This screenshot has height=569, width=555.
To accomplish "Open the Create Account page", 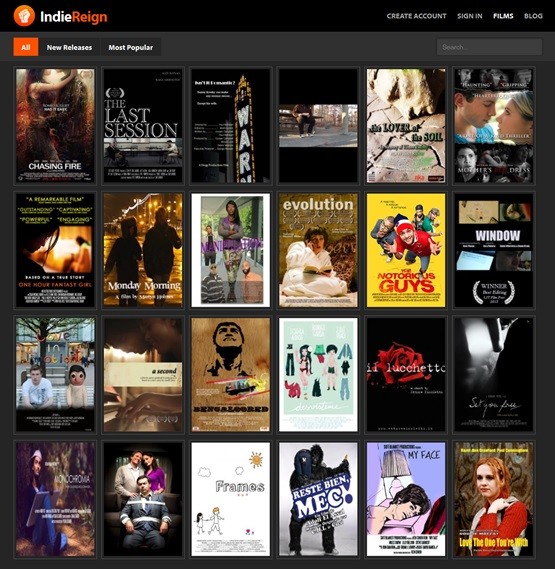I will click(x=416, y=16).
